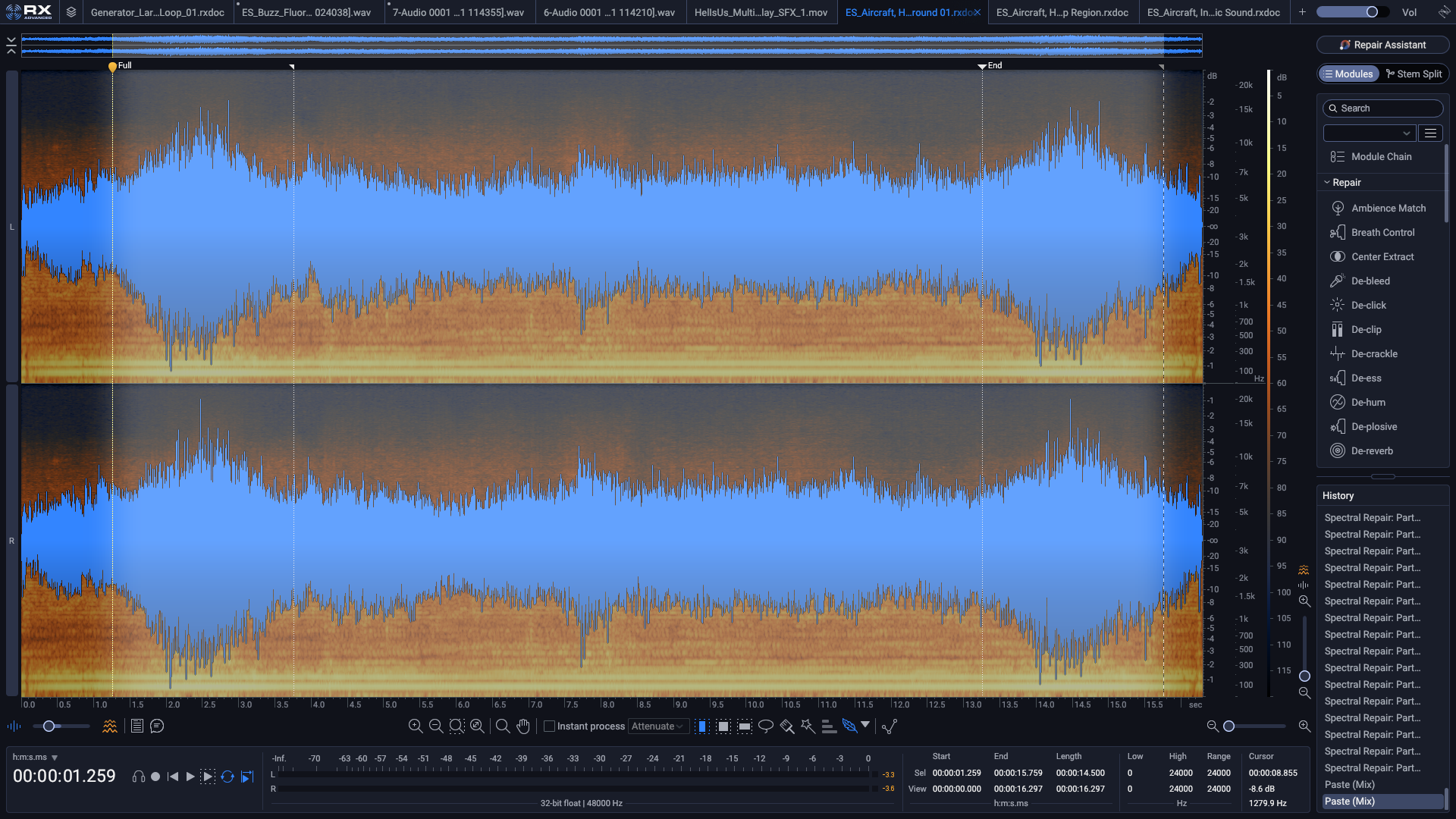
Task: Click the Find Similar Event tool
Action: click(x=890, y=726)
